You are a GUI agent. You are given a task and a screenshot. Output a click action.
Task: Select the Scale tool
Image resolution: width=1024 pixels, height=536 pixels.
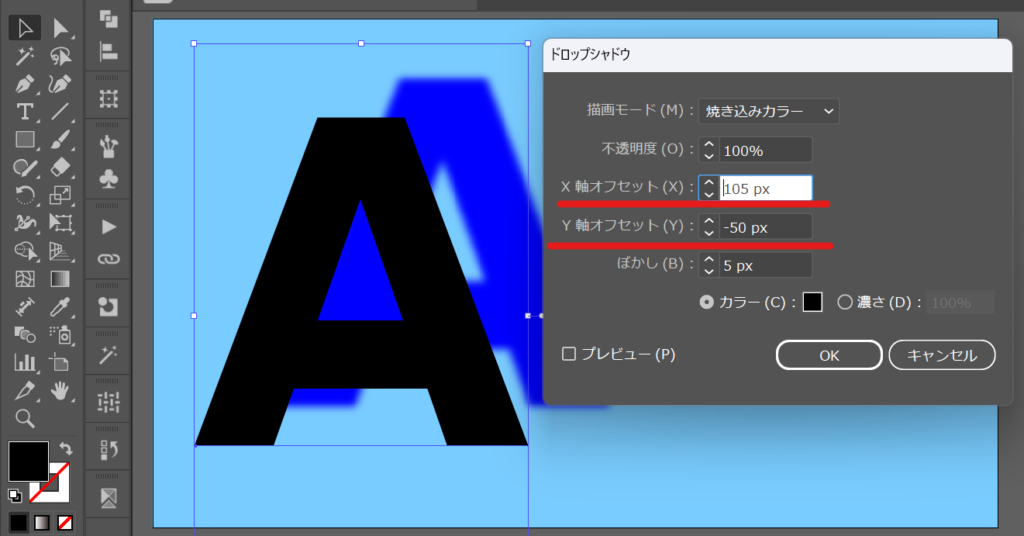tap(60, 195)
